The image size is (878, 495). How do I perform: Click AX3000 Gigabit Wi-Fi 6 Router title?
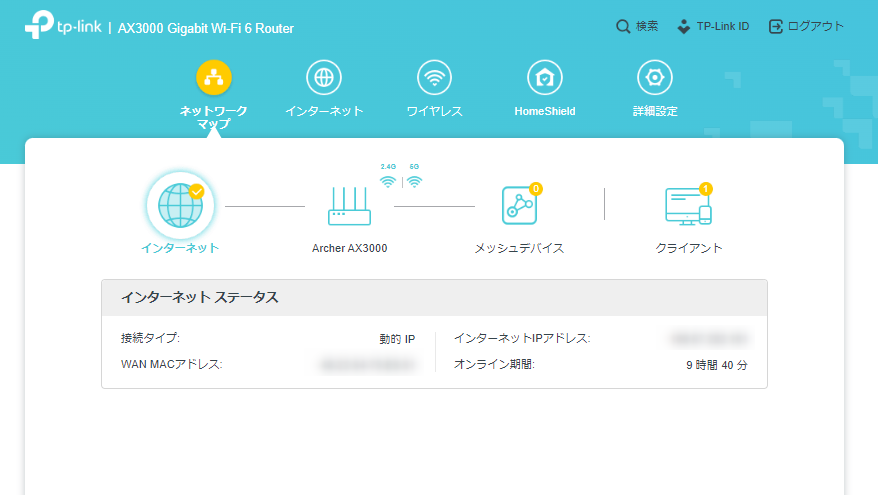coord(206,29)
